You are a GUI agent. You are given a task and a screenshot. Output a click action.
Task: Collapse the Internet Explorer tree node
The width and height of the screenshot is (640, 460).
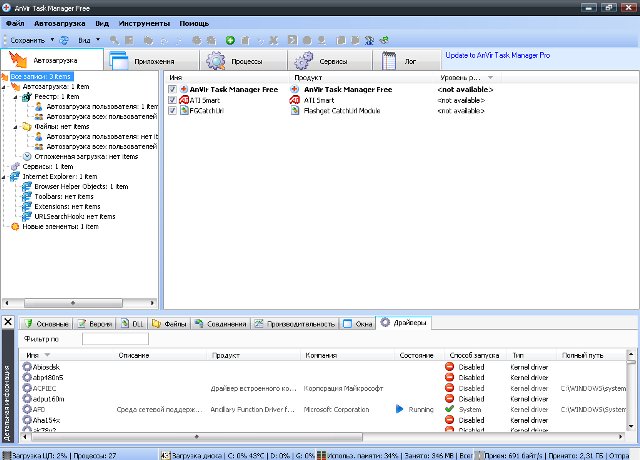click(4, 177)
